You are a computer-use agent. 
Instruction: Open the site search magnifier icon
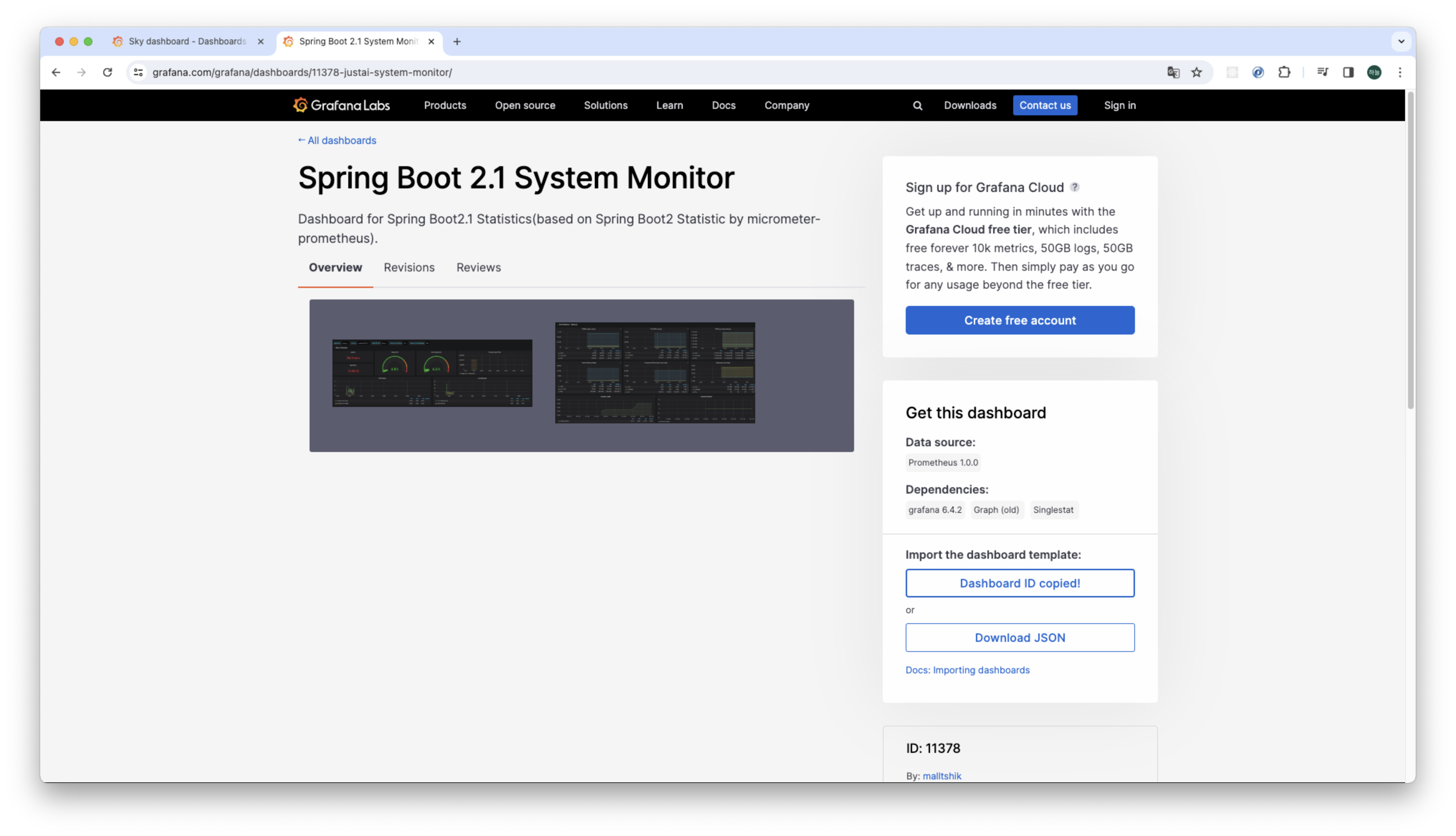click(x=918, y=106)
